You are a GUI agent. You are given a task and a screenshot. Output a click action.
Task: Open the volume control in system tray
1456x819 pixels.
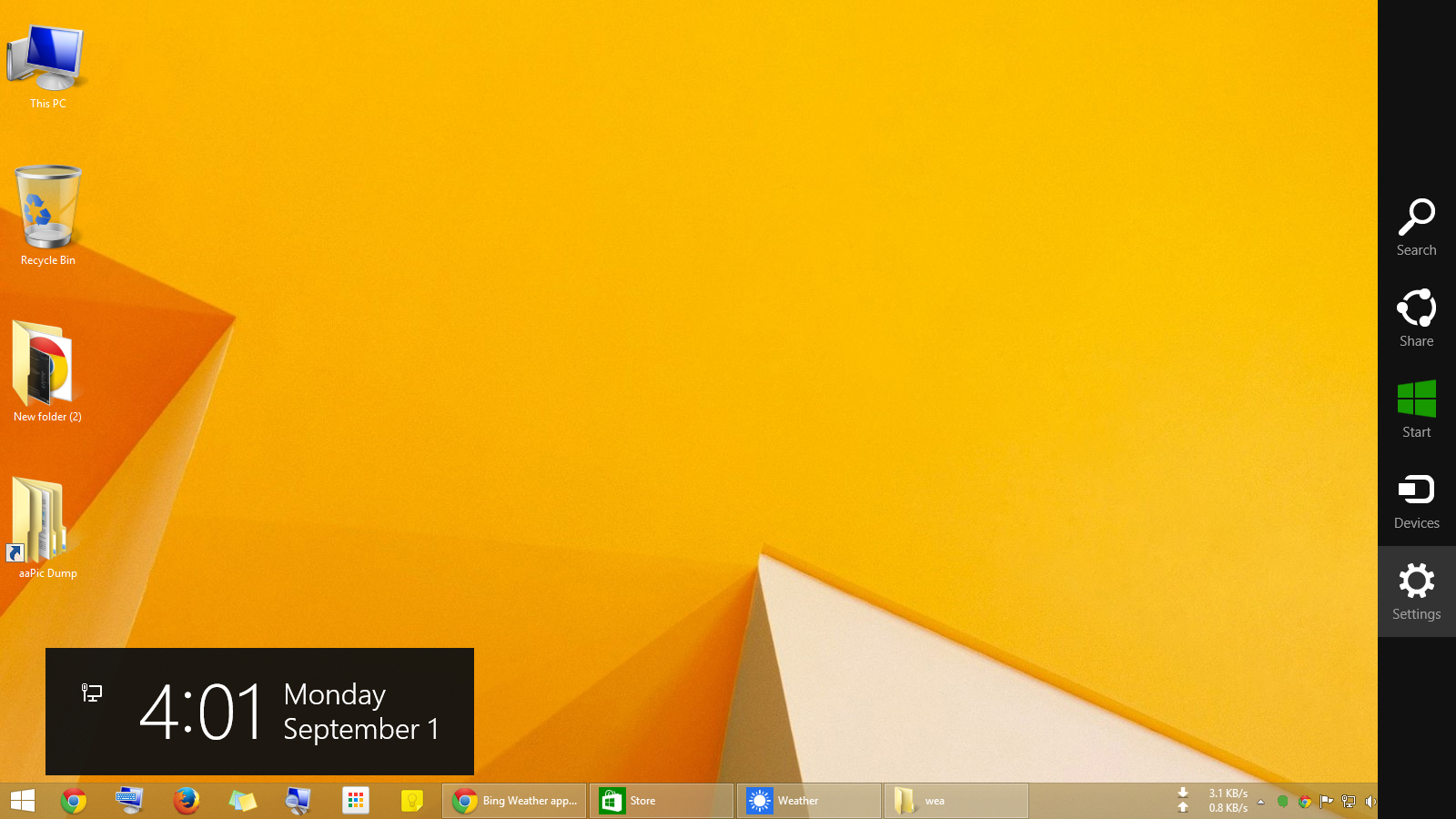click(1370, 802)
